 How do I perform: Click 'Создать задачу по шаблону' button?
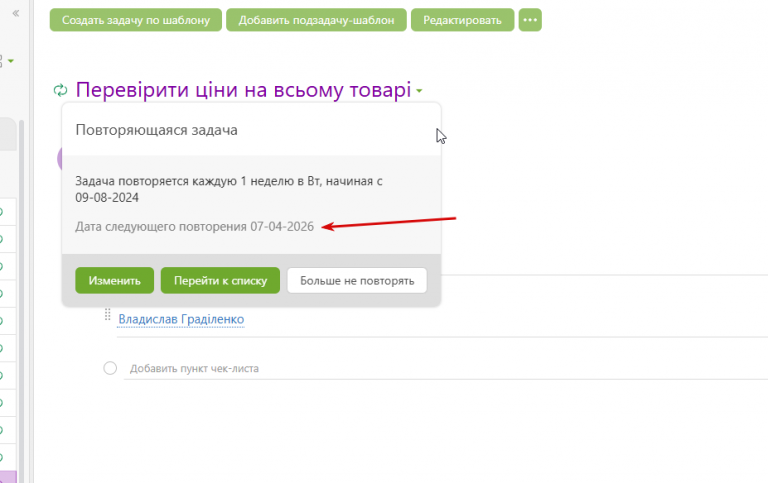tap(136, 20)
